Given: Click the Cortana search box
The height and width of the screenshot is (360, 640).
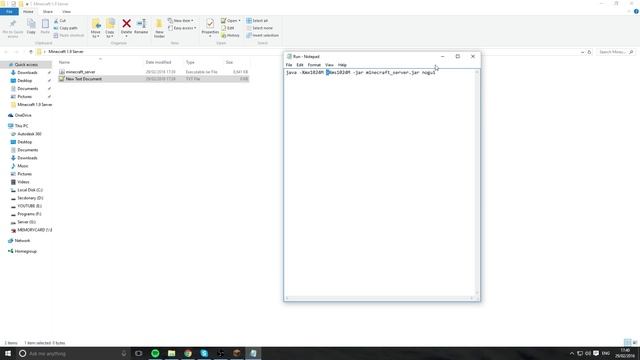Looking at the screenshot, I should (x=73, y=353).
